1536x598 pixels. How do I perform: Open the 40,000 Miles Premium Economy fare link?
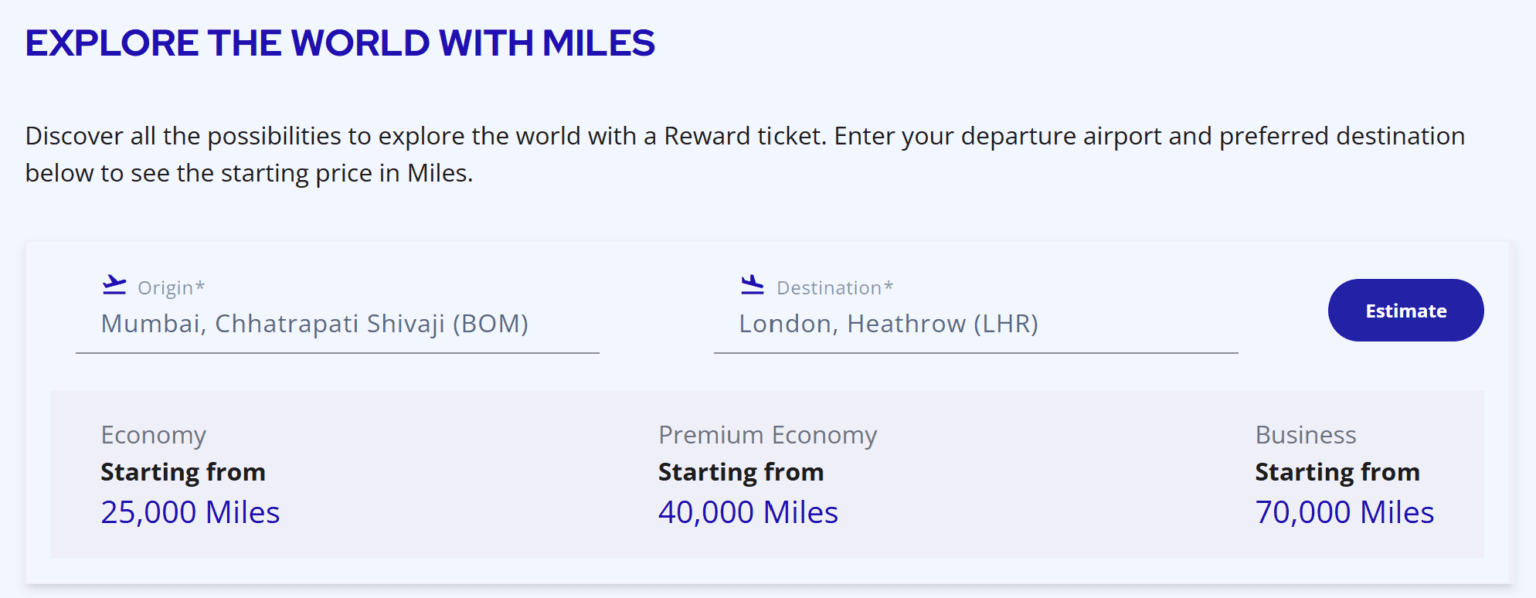coord(748,512)
